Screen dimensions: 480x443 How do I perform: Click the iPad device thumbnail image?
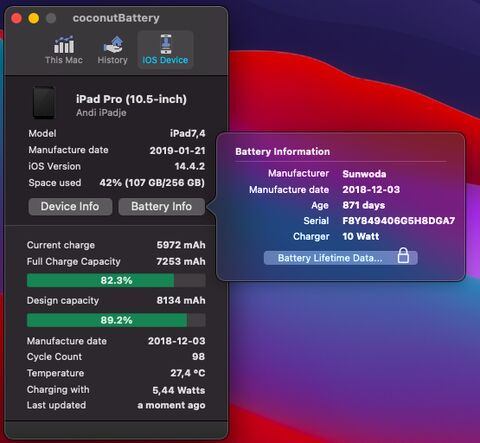click(44, 103)
